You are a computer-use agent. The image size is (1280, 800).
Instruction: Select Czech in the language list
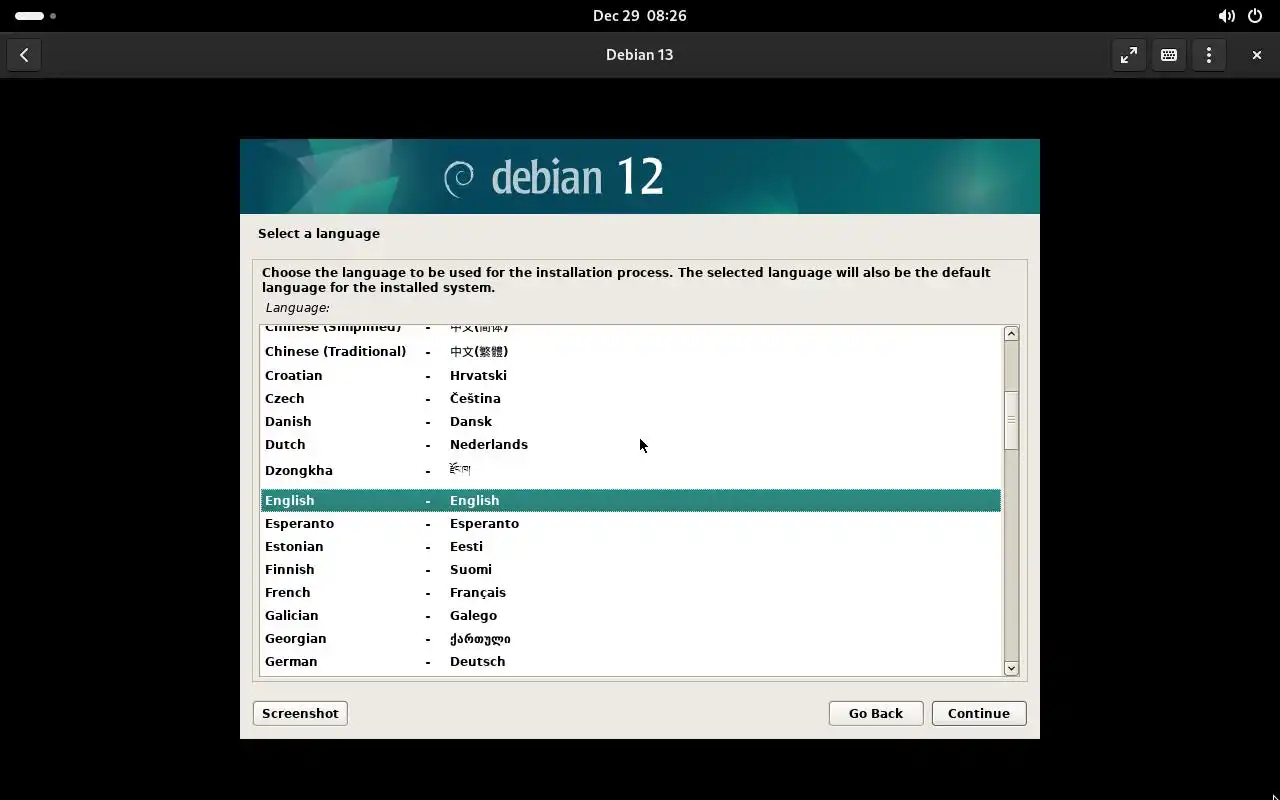pyautogui.click(x=630, y=398)
